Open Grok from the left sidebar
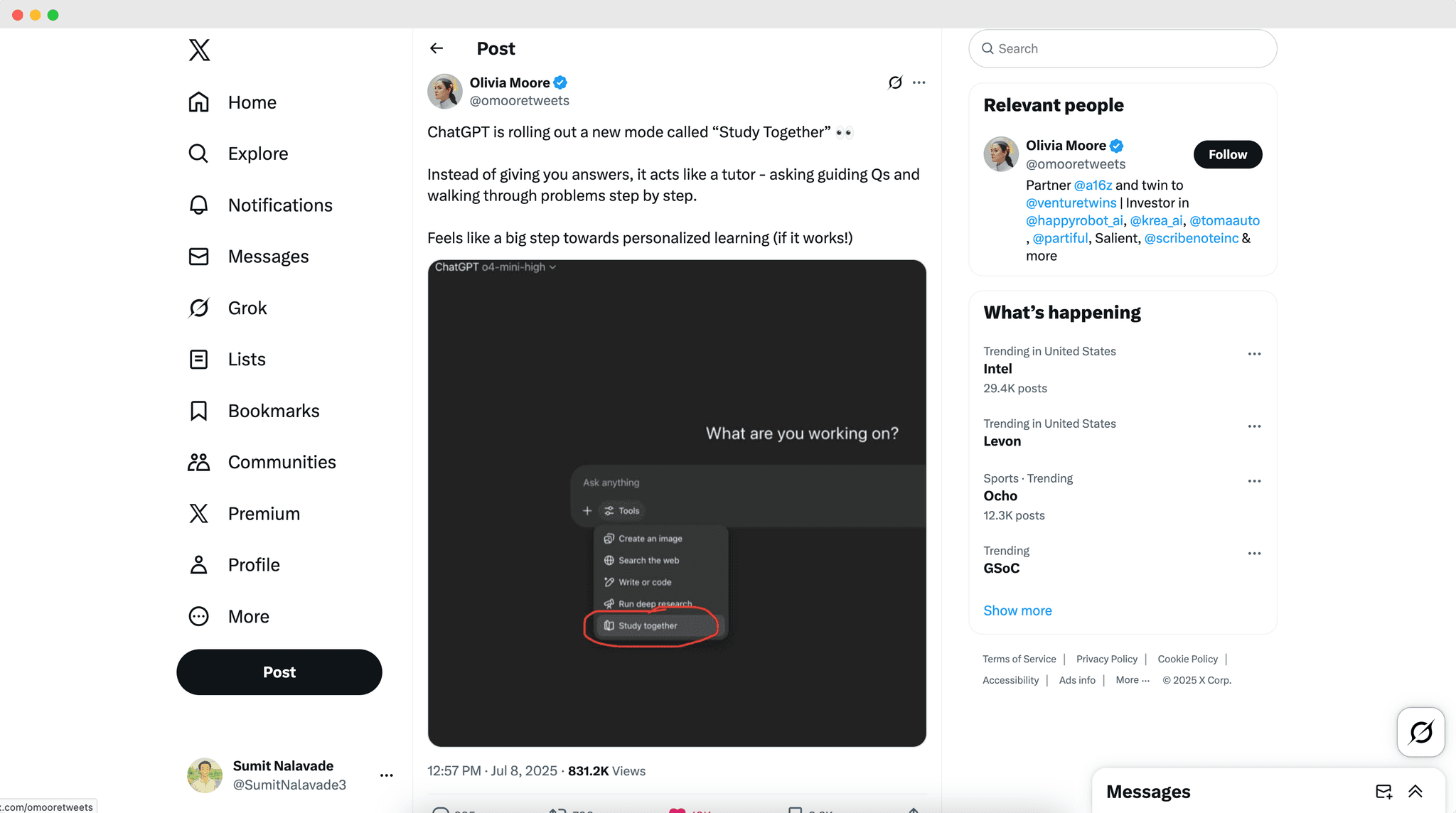Viewport: 1456px width, 813px height. click(247, 308)
